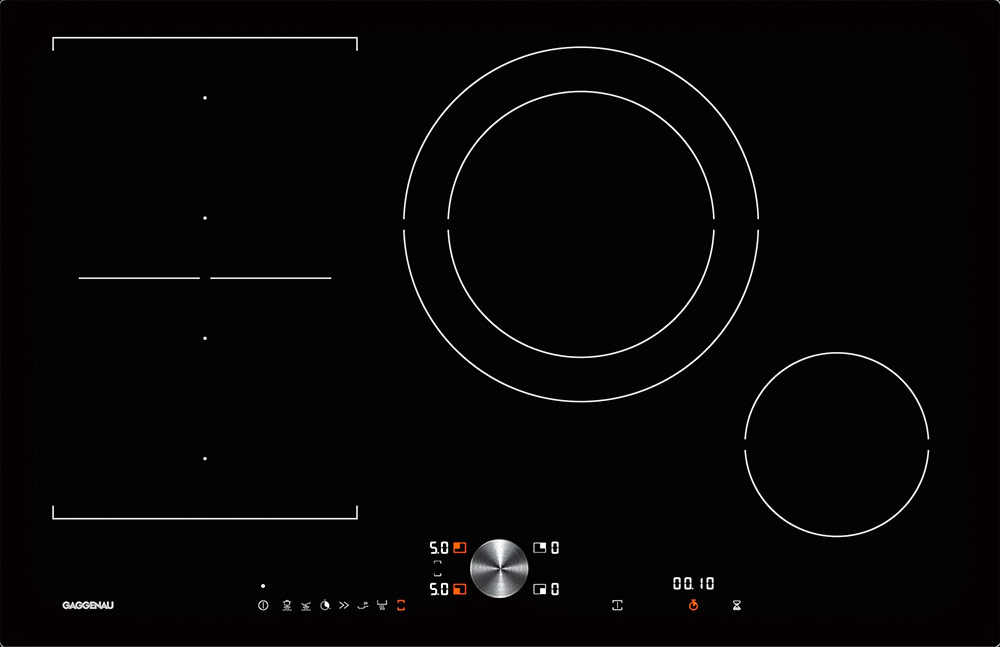Viewport: 1000px width, 647px height.
Task: Activate the double-chevron boost icon
Action: (344, 605)
